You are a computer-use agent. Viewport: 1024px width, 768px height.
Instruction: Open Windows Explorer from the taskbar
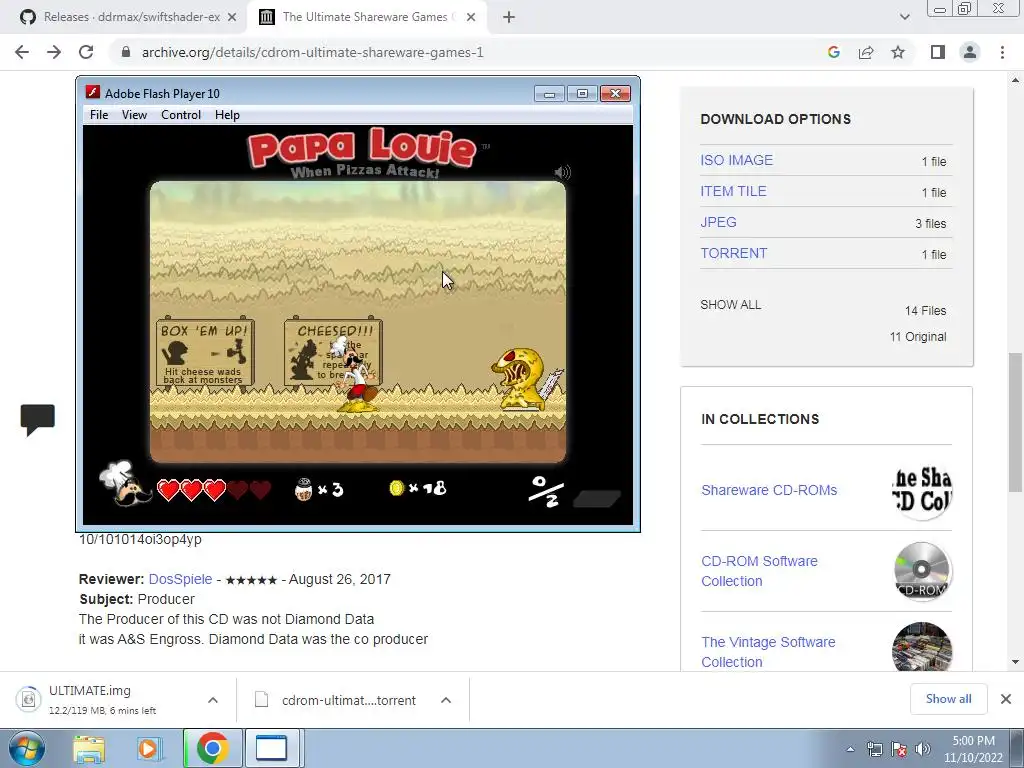89,748
